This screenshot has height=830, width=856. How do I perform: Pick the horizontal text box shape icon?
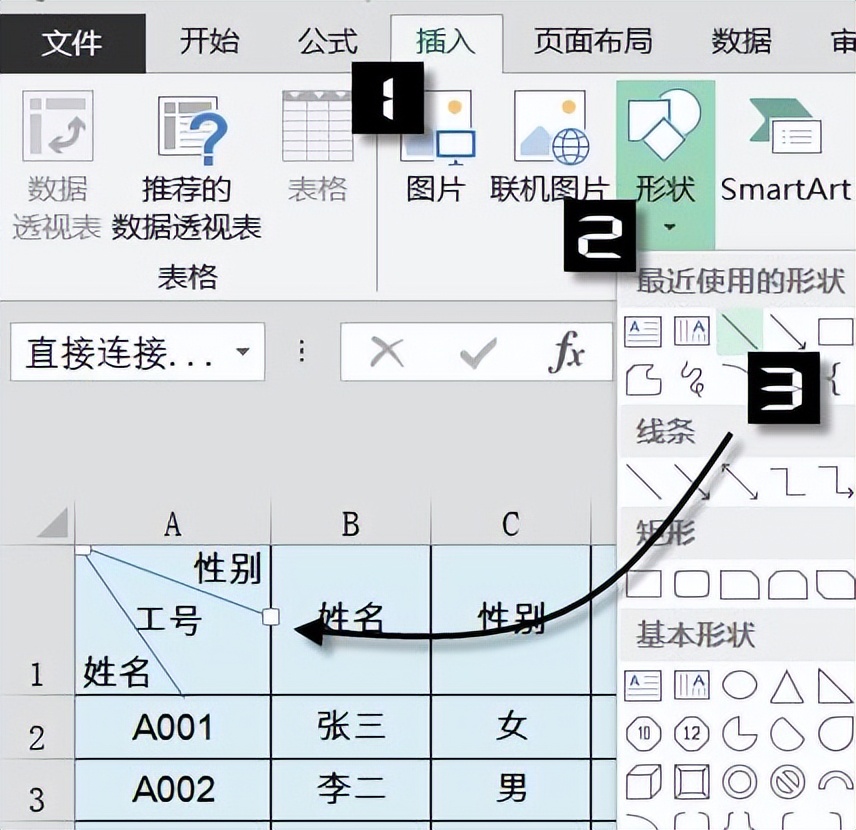645,683
